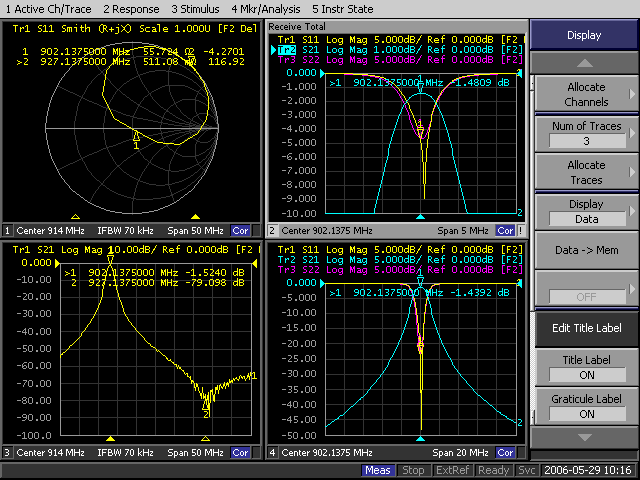Toggle Graticule Label ON softkey
640x480 pixels.
586,407
